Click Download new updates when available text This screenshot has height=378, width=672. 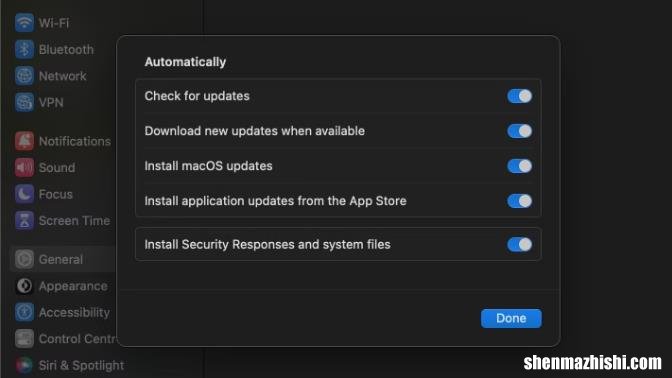coord(255,131)
